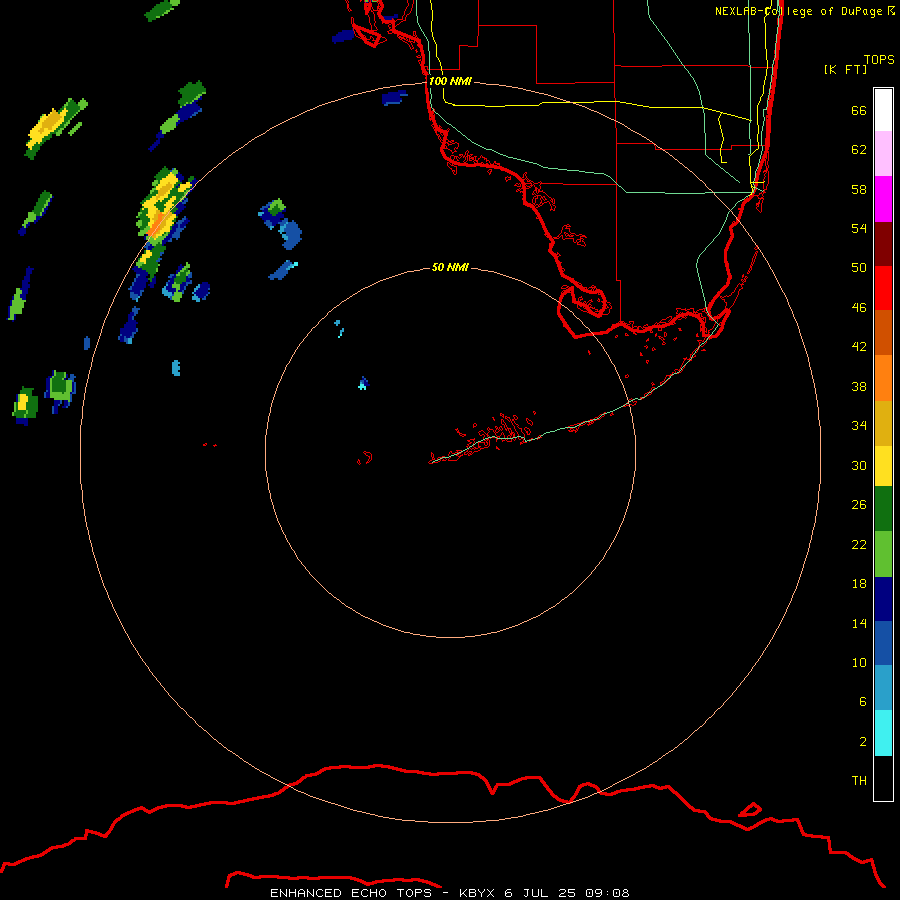The height and width of the screenshot is (900, 900).
Task: Click the "TOPS" legend title
Action: click(879, 59)
